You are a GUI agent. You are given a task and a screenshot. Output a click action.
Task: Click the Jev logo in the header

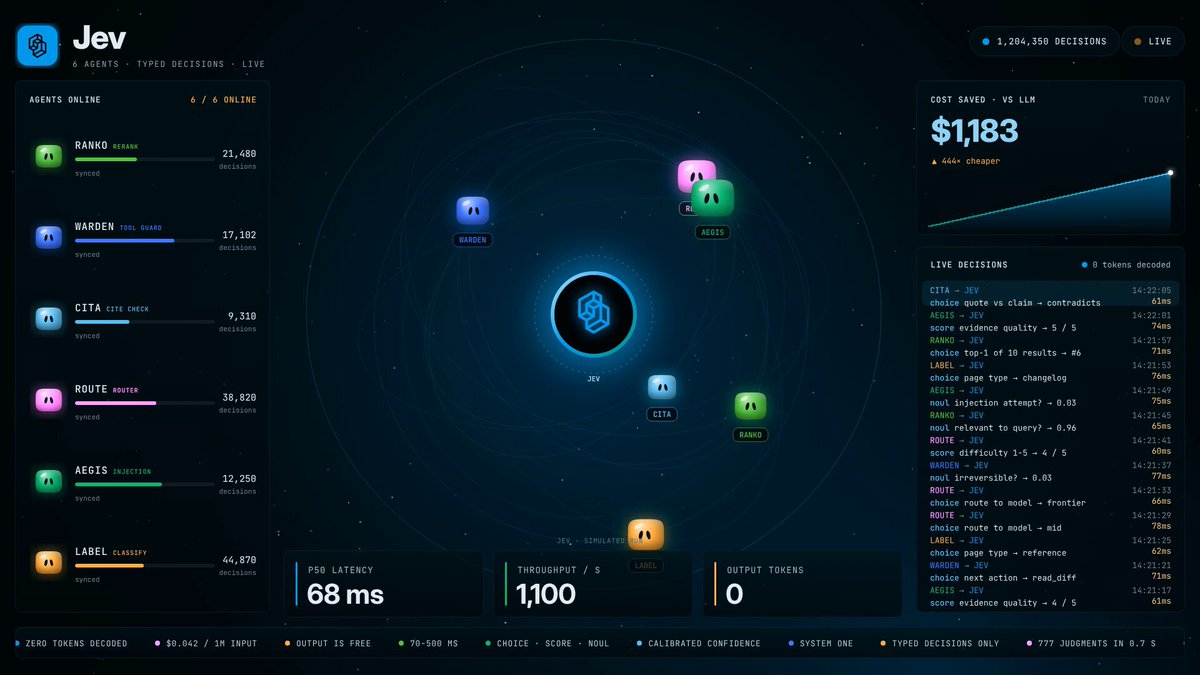38,46
